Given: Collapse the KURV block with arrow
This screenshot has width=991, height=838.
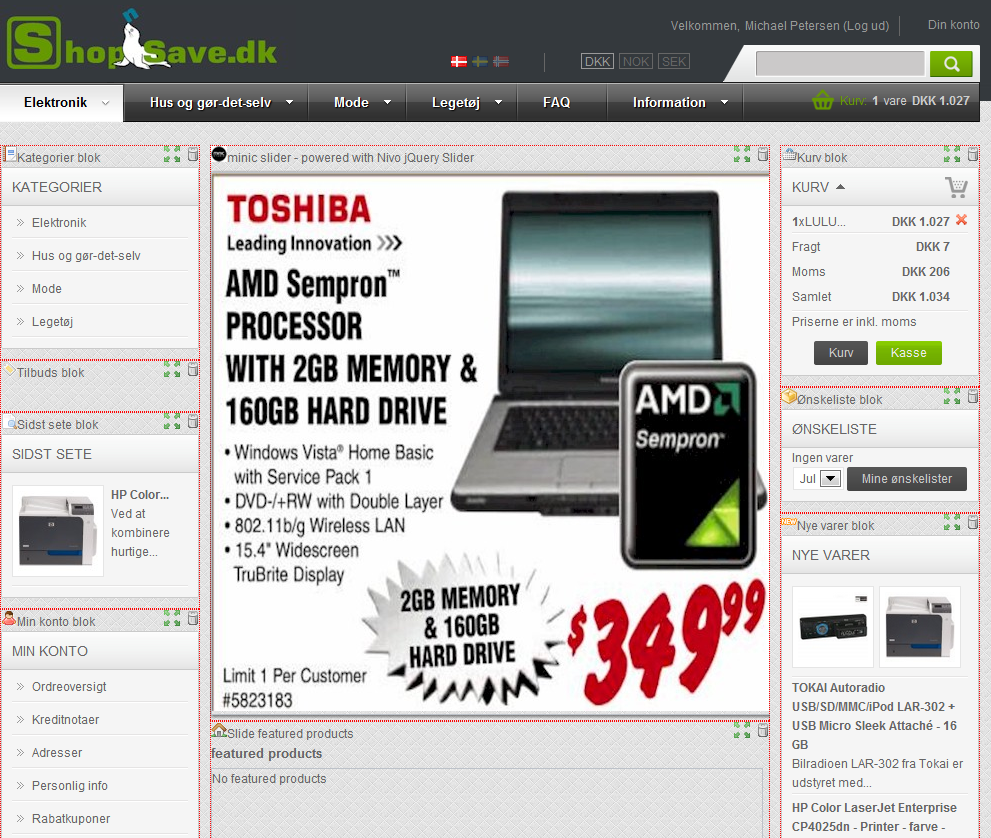Looking at the screenshot, I should point(841,187).
